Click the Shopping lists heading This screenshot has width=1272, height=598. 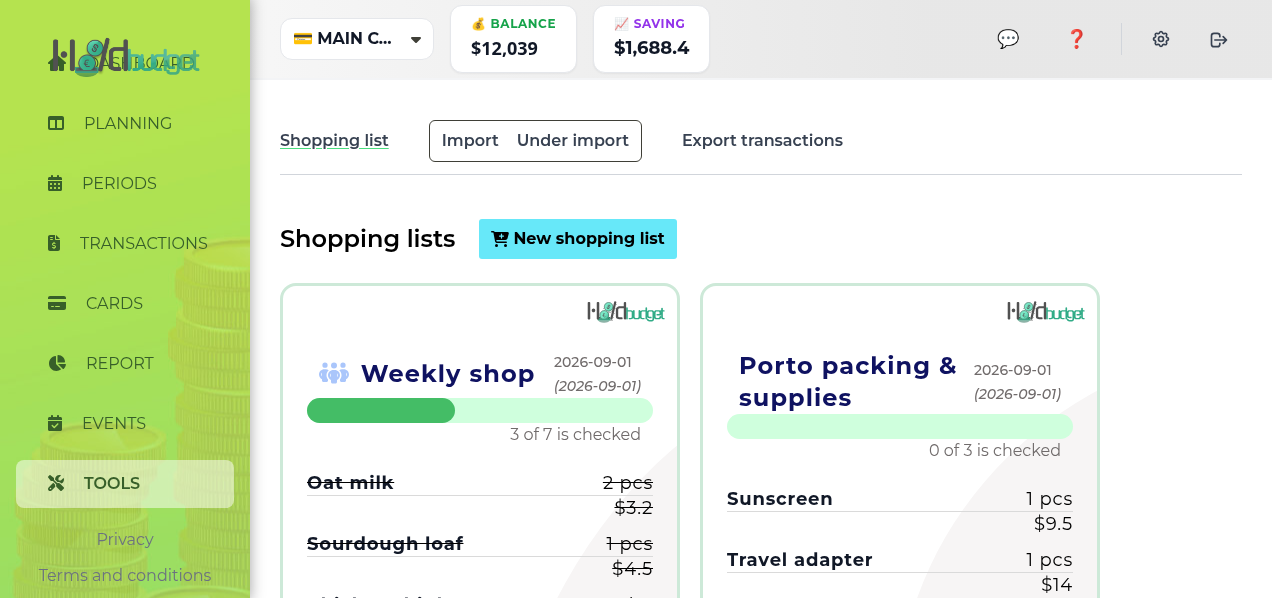(x=367, y=239)
